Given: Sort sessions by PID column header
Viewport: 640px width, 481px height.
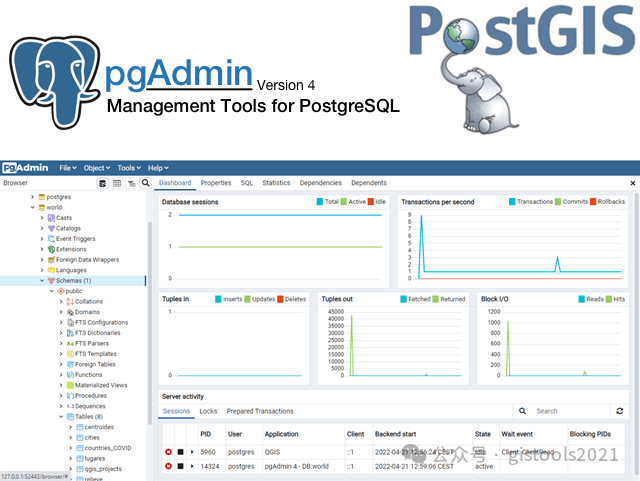Looking at the screenshot, I should [206, 434].
